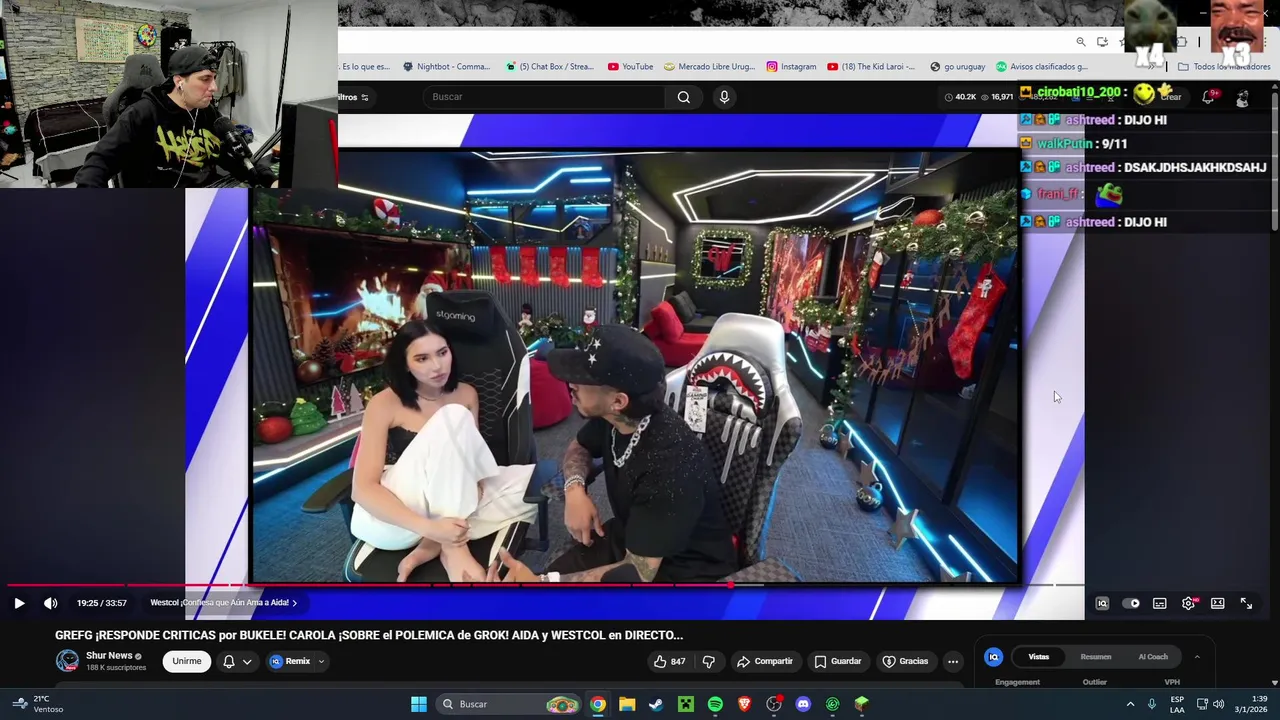Toggle autoplay switch in player
The width and height of the screenshot is (1280, 720).
coord(1131,603)
